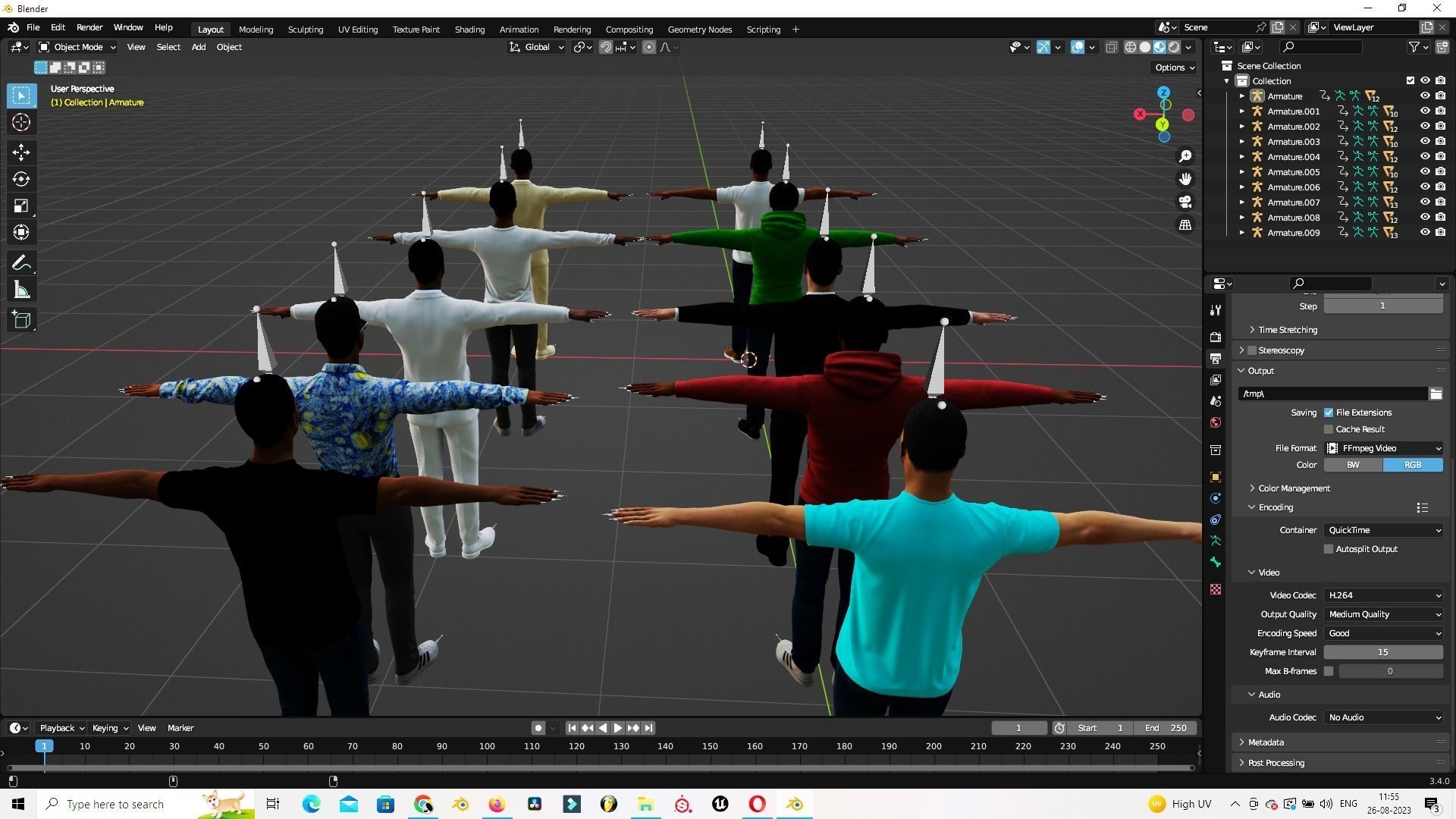Image resolution: width=1456 pixels, height=819 pixels.
Task: Switch to the Geometry Nodes workspace tab
Action: (x=699, y=30)
